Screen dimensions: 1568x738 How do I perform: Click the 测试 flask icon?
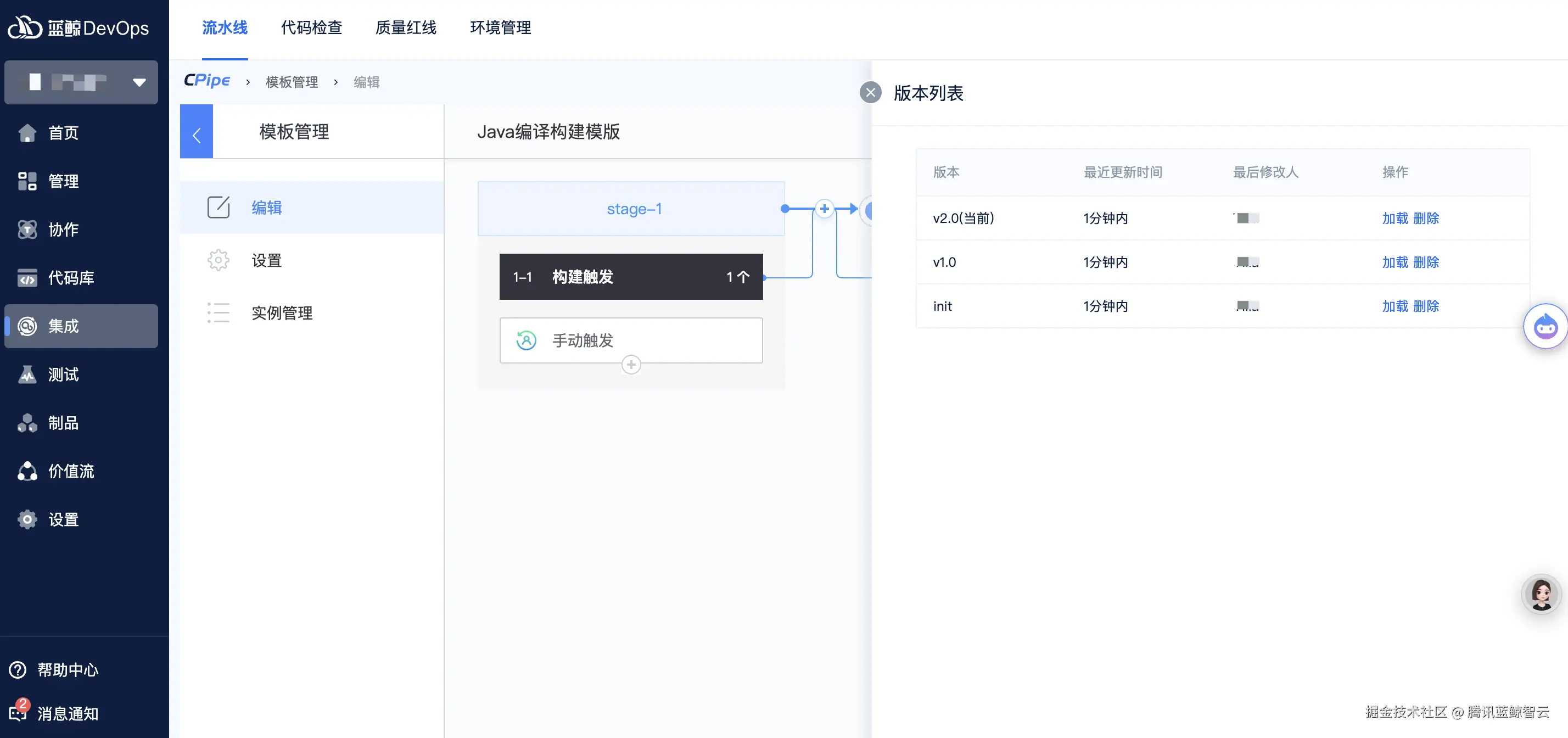click(27, 374)
